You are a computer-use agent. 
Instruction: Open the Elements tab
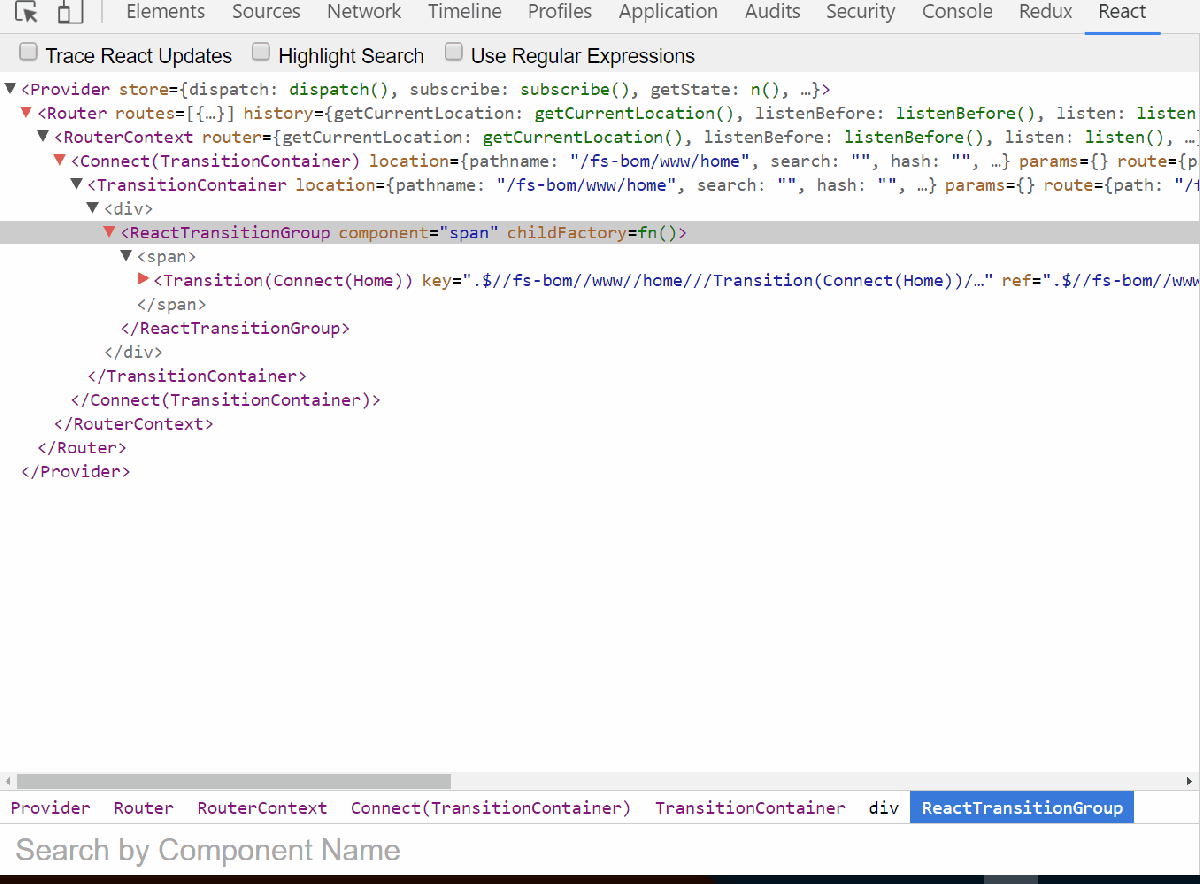point(166,12)
